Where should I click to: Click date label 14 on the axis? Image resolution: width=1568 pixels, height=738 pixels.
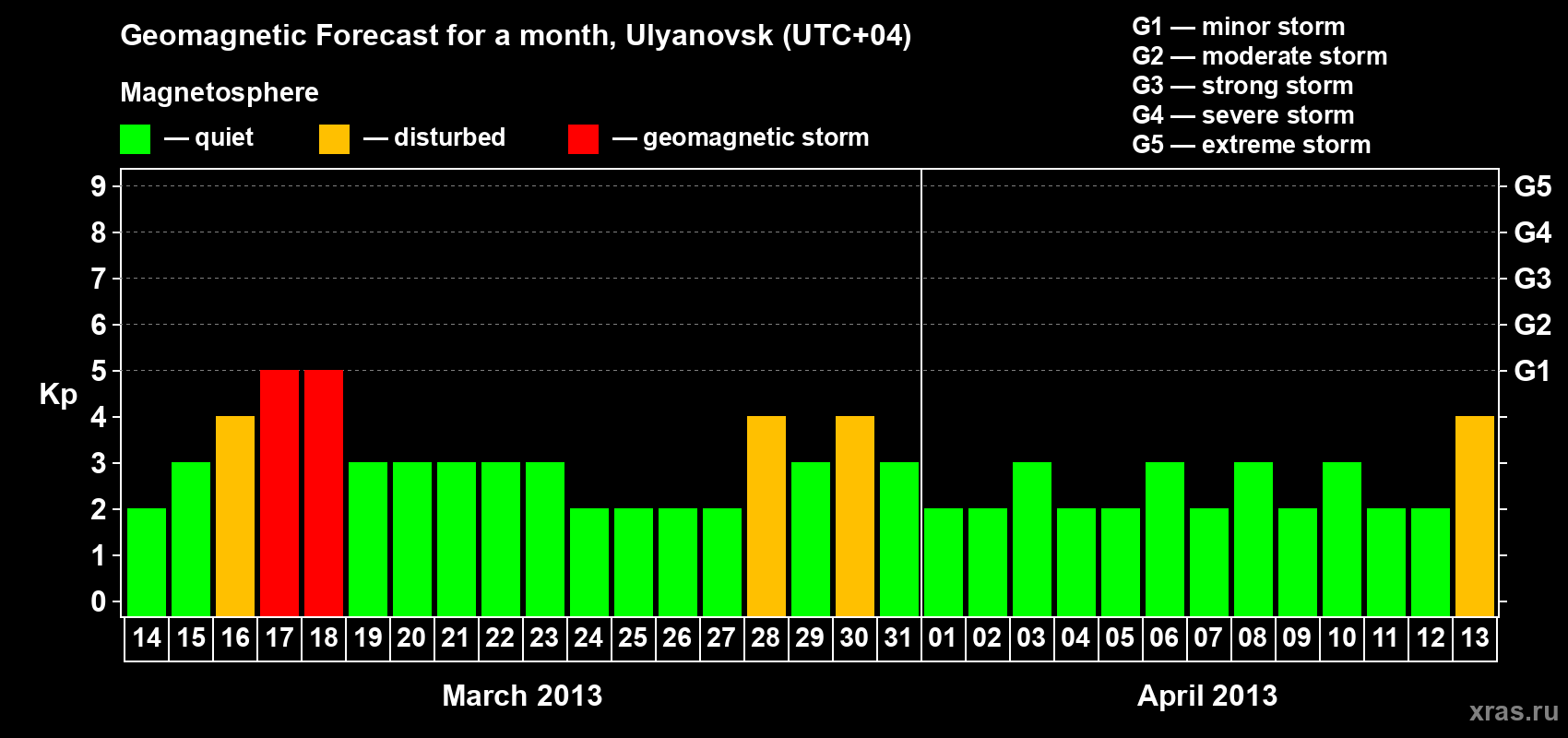[147, 637]
